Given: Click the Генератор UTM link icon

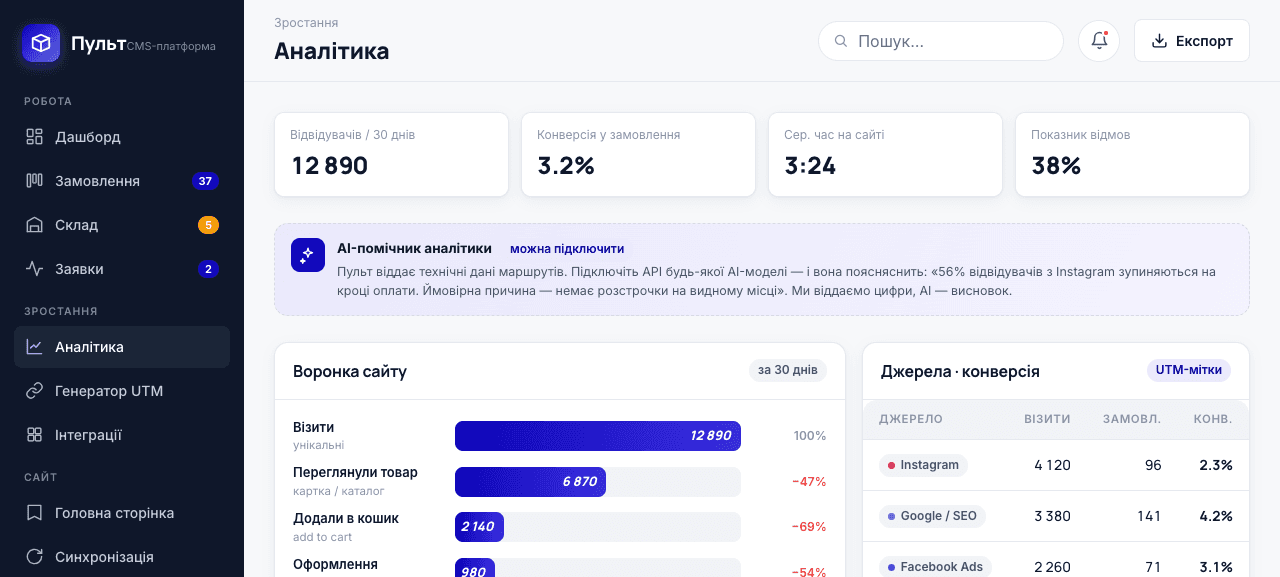Looking at the screenshot, I should click(x=34, y=391).
